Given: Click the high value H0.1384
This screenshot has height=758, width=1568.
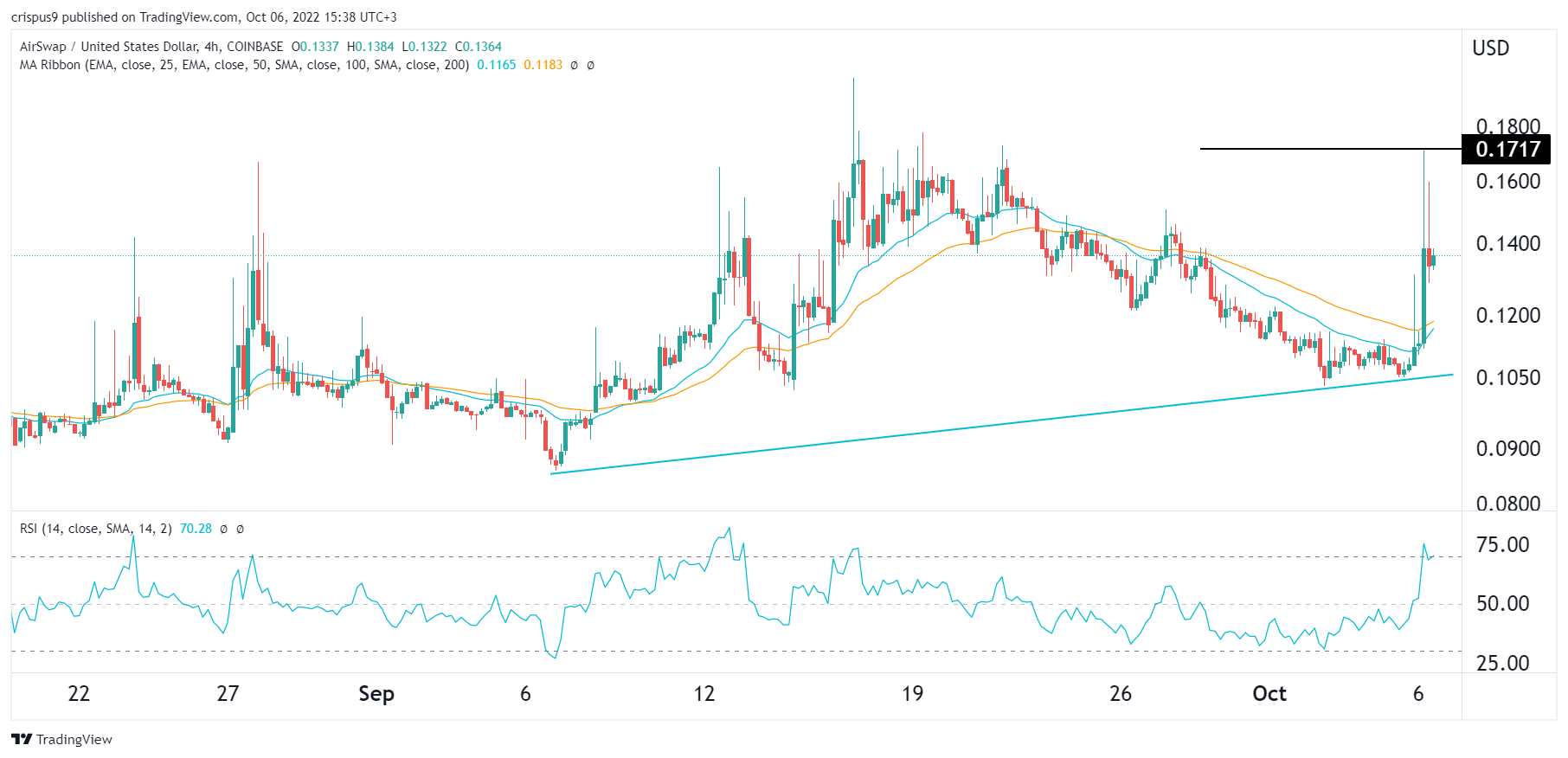Looking at the screenshot, I should tap(370, 47).
